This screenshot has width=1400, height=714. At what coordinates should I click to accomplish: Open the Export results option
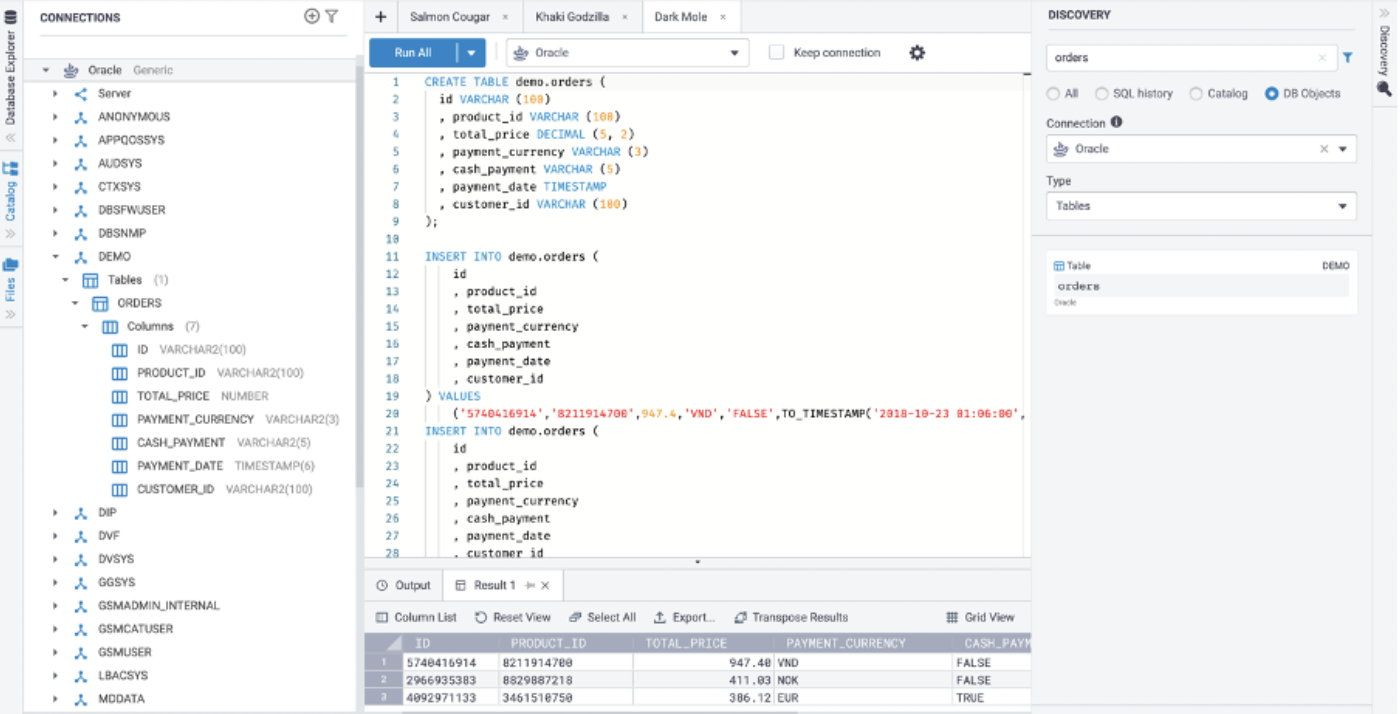pyautogui.click(x=684, y=617)
